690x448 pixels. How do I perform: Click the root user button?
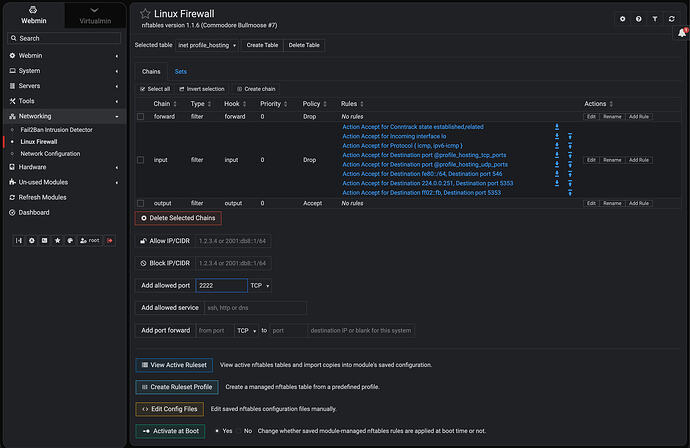(x=90, y=241)
